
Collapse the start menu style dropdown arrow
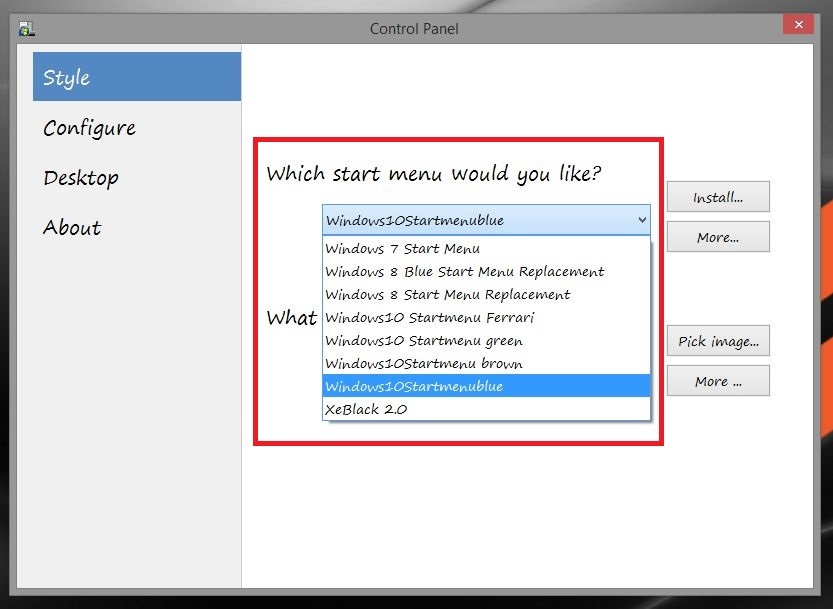point(642,219)
